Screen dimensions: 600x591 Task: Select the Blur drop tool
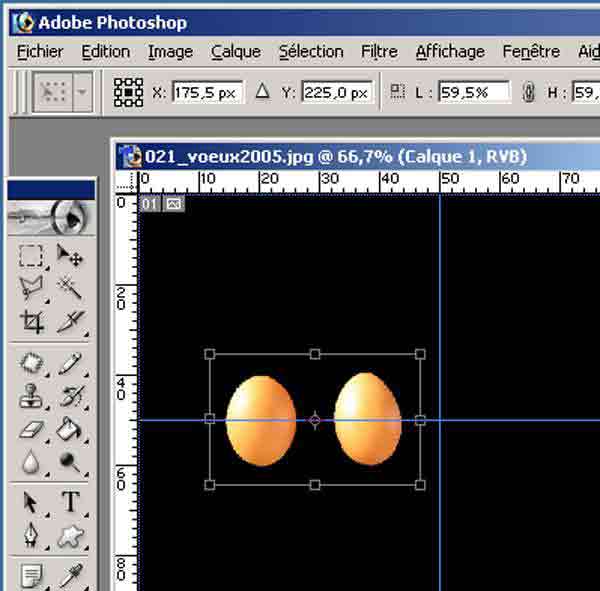click(x=31, y=462)
